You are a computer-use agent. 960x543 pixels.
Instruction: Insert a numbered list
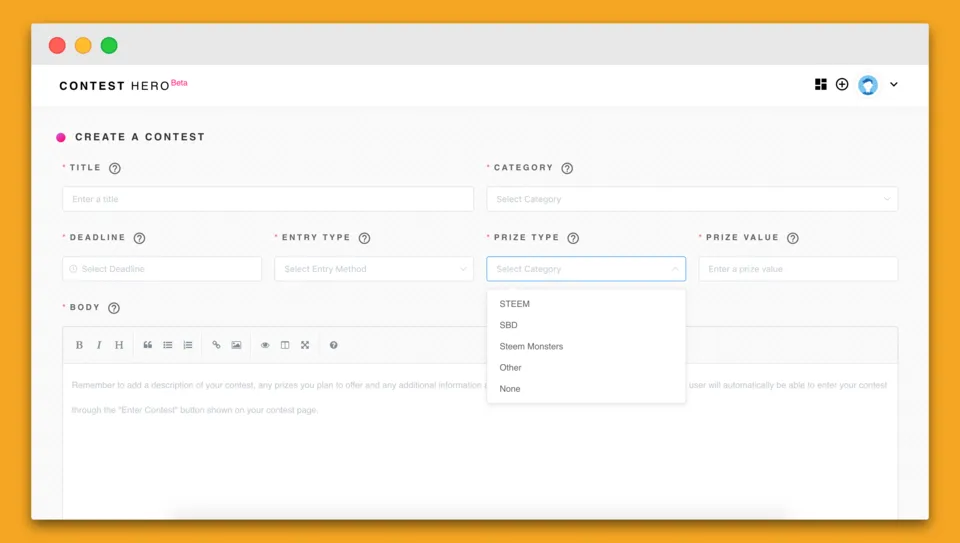pos(188,345)
